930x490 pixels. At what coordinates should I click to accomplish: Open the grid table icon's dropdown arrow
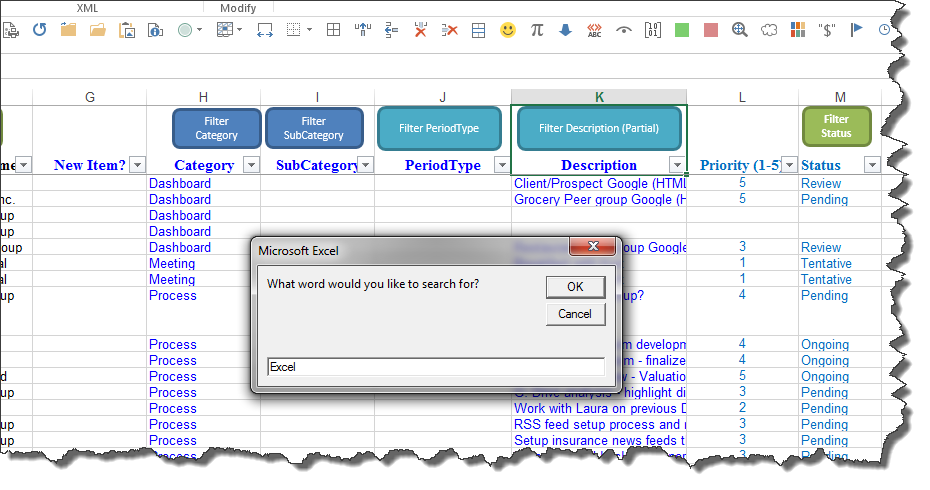click(x=240, y=30)
